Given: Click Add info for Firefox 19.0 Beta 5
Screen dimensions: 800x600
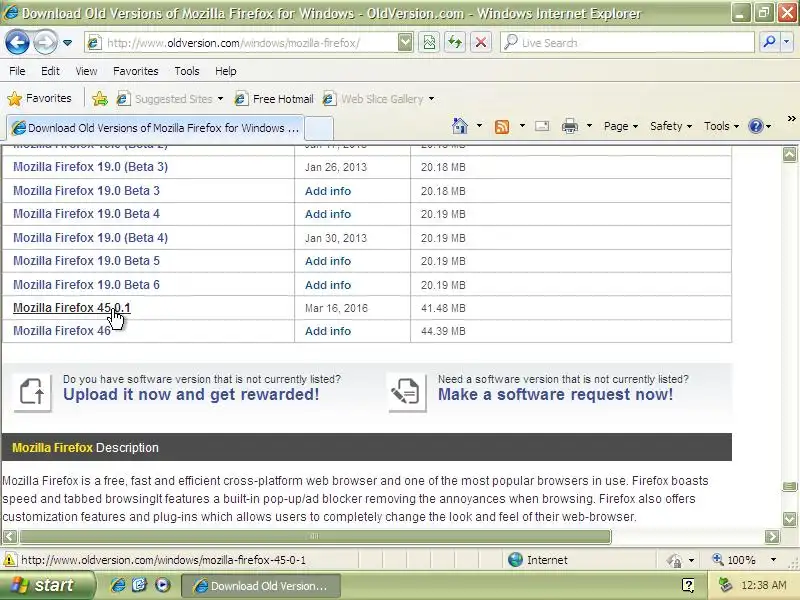Looking at the screenshot, I should tap(328, 261).
